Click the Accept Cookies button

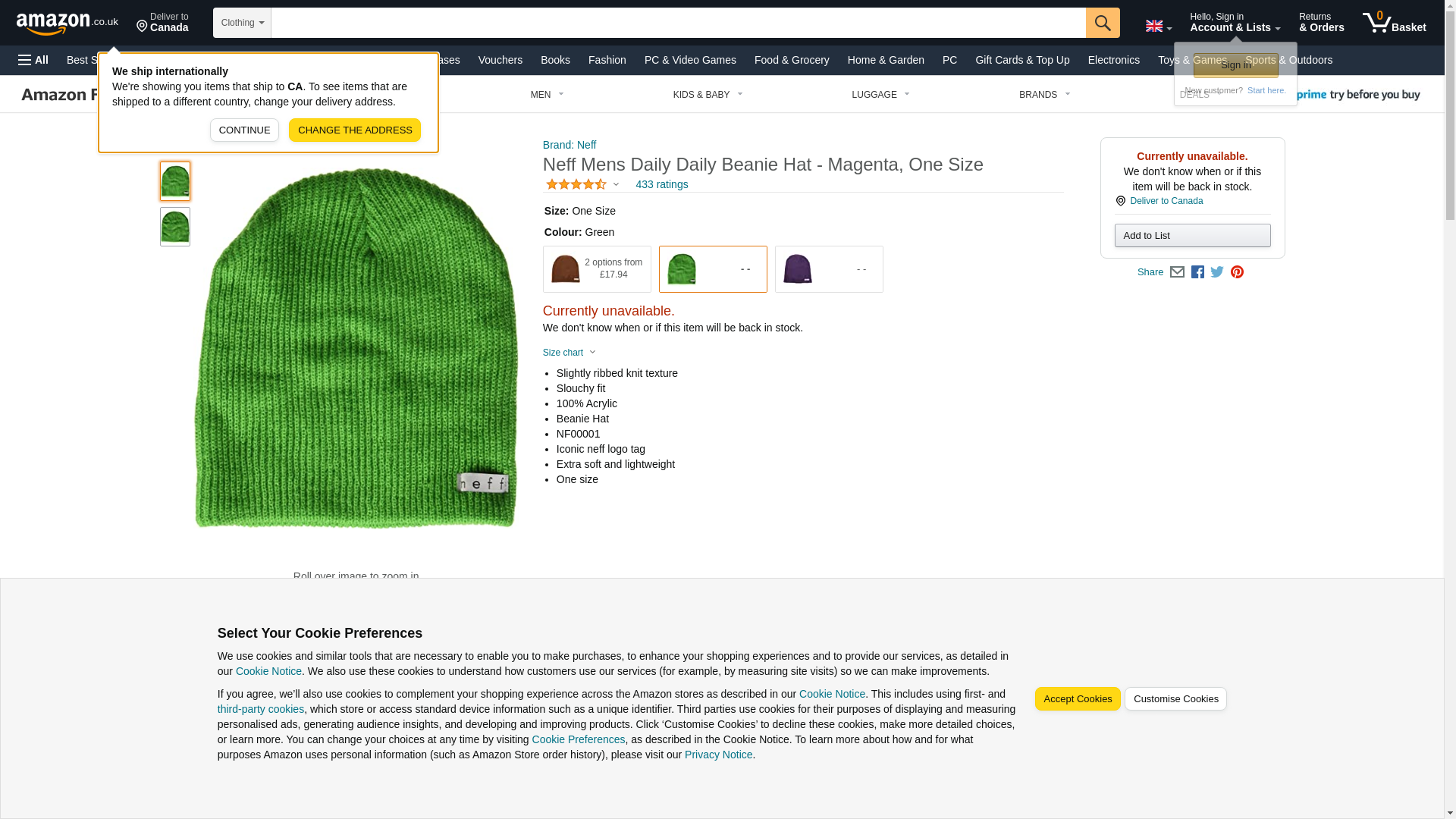tap(1077, 699)
